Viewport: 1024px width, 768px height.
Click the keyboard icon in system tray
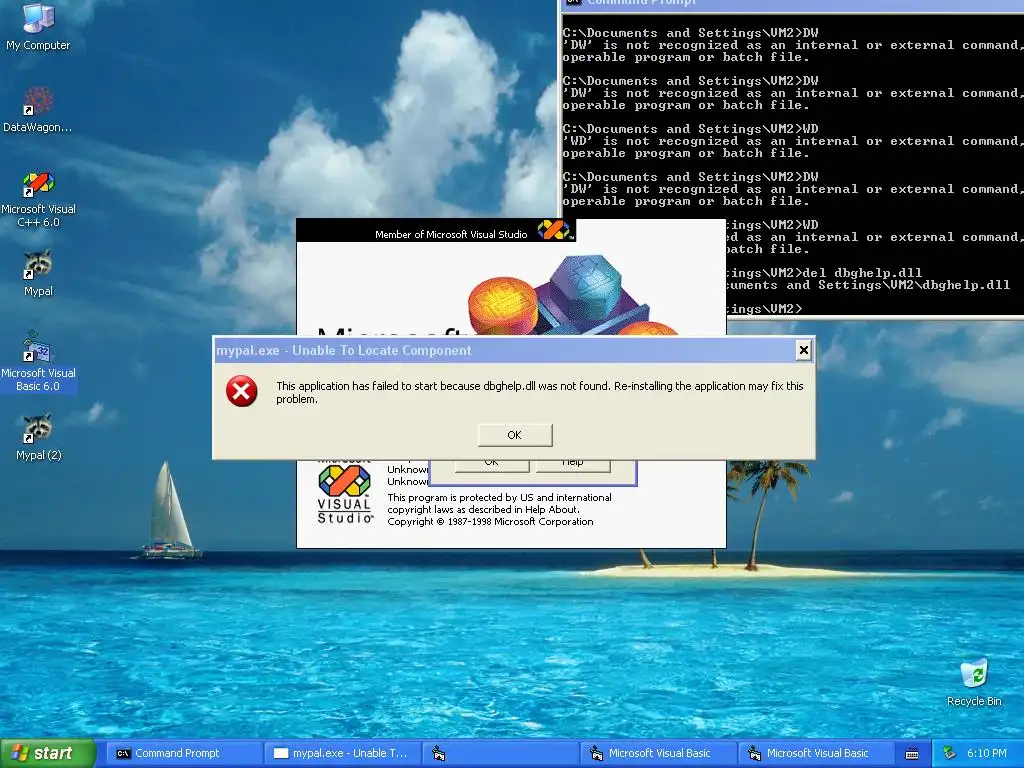[912, 754]
